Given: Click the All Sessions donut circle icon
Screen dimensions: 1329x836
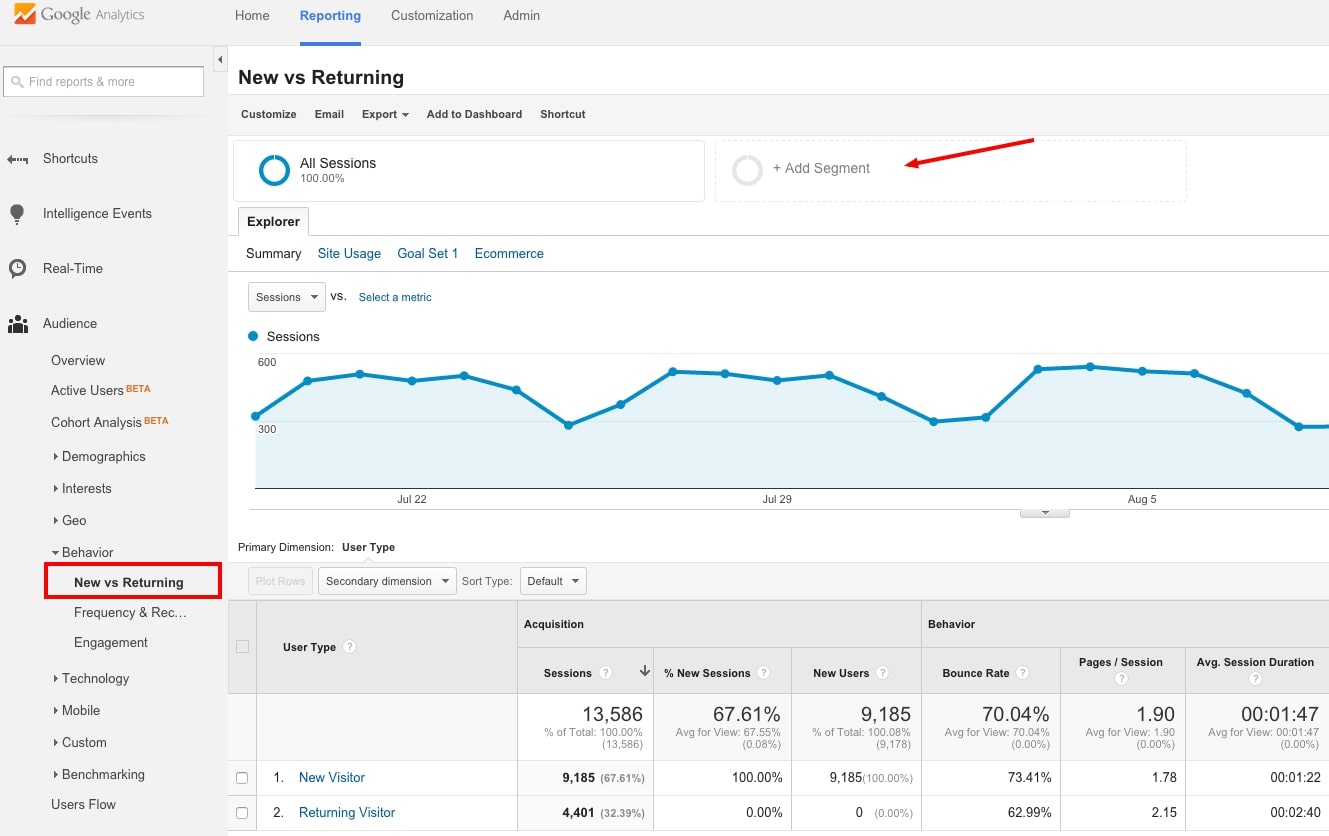Looking at the screenshot, I should tap(274, 170).
